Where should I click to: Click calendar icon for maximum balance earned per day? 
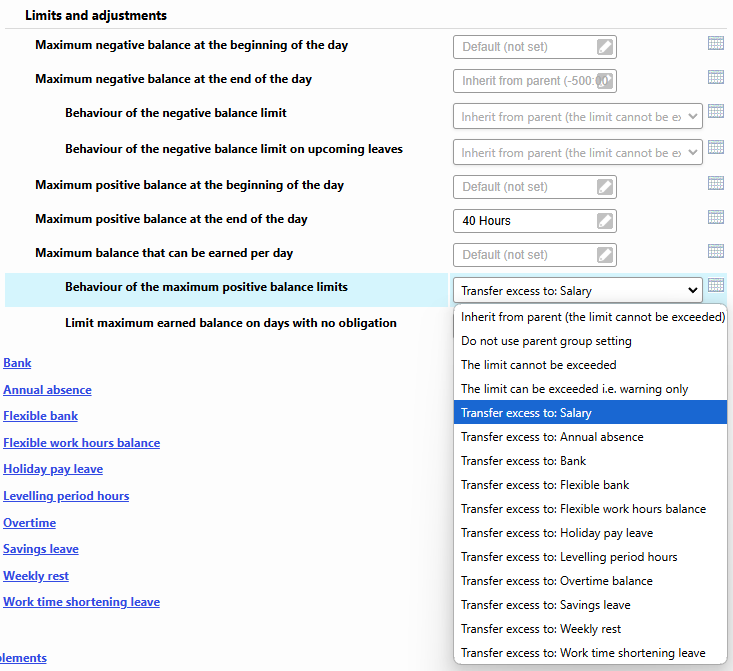[716, 251]
